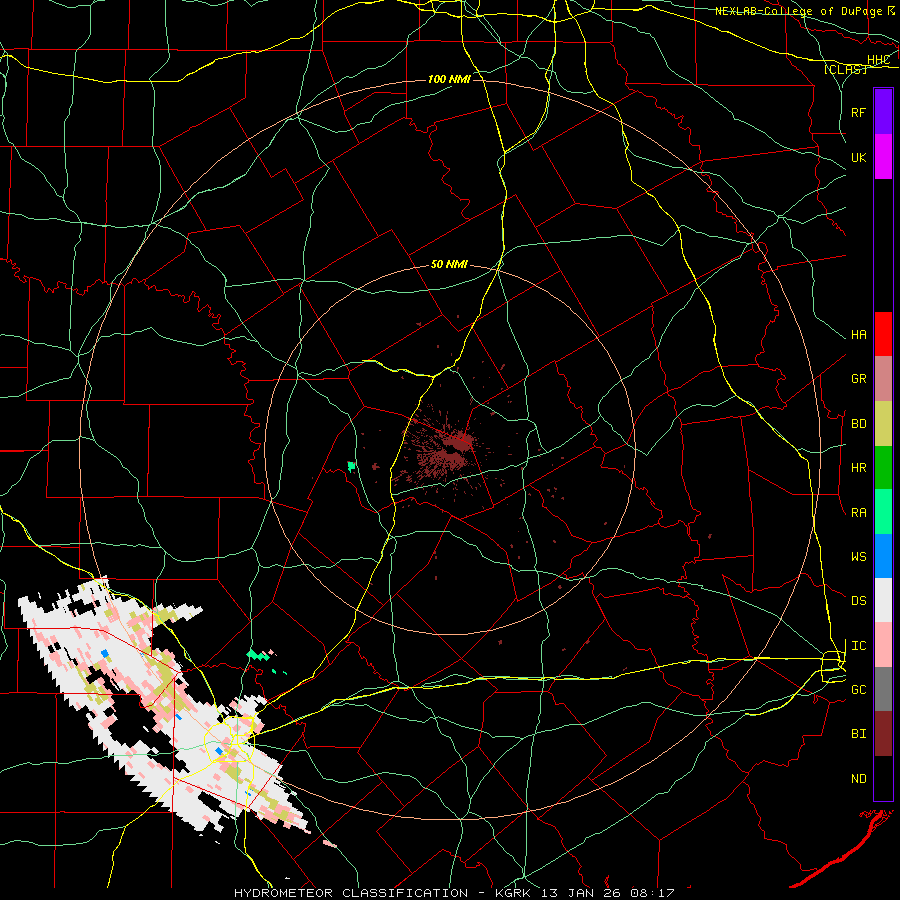Click the WS blue legend swatch

point(883,556)
